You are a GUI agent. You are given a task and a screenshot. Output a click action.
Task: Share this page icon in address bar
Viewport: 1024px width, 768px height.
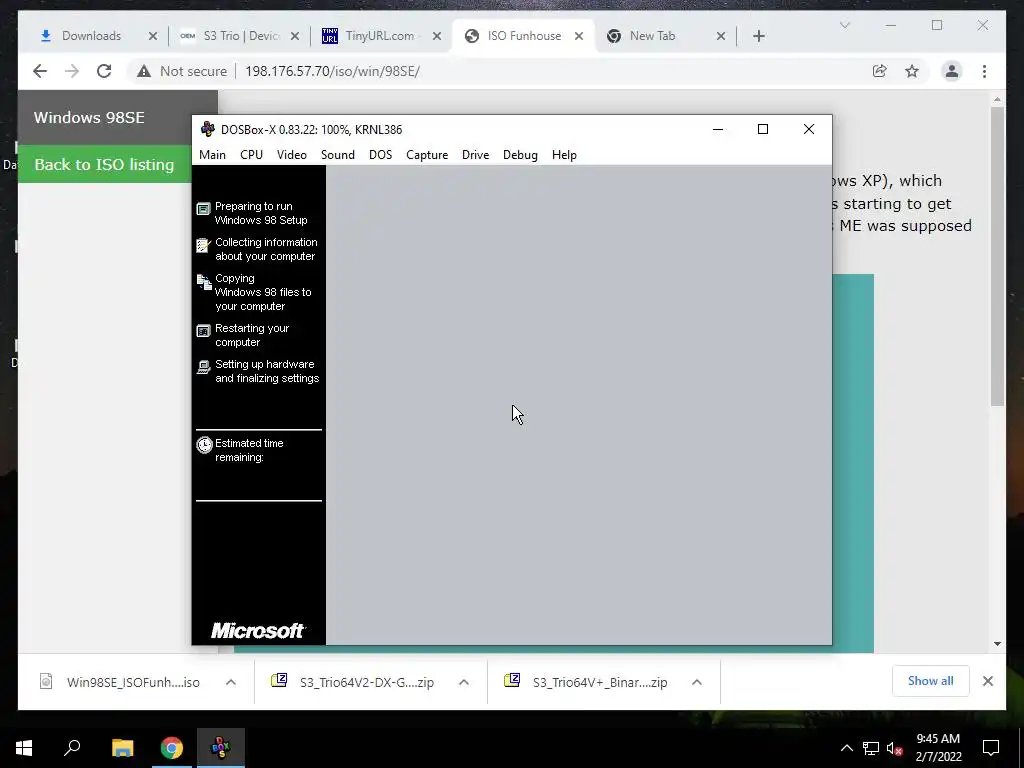pyautogui.click(x=880, y=71)
